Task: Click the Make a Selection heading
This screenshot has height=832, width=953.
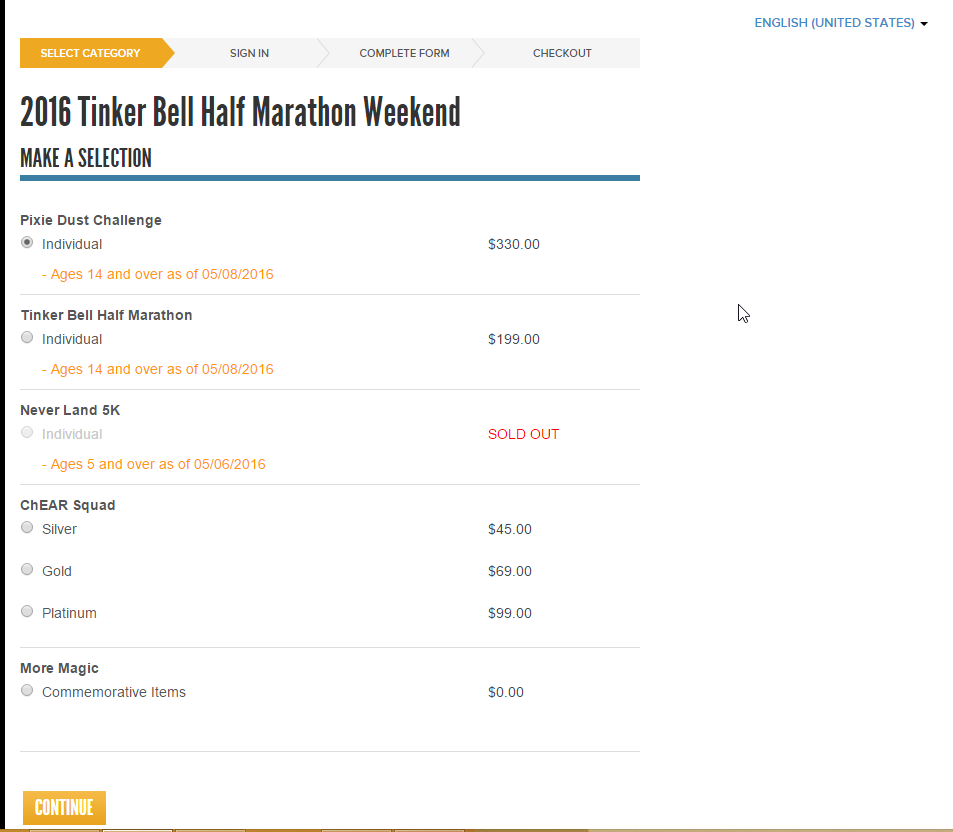Action: (86, 159)
